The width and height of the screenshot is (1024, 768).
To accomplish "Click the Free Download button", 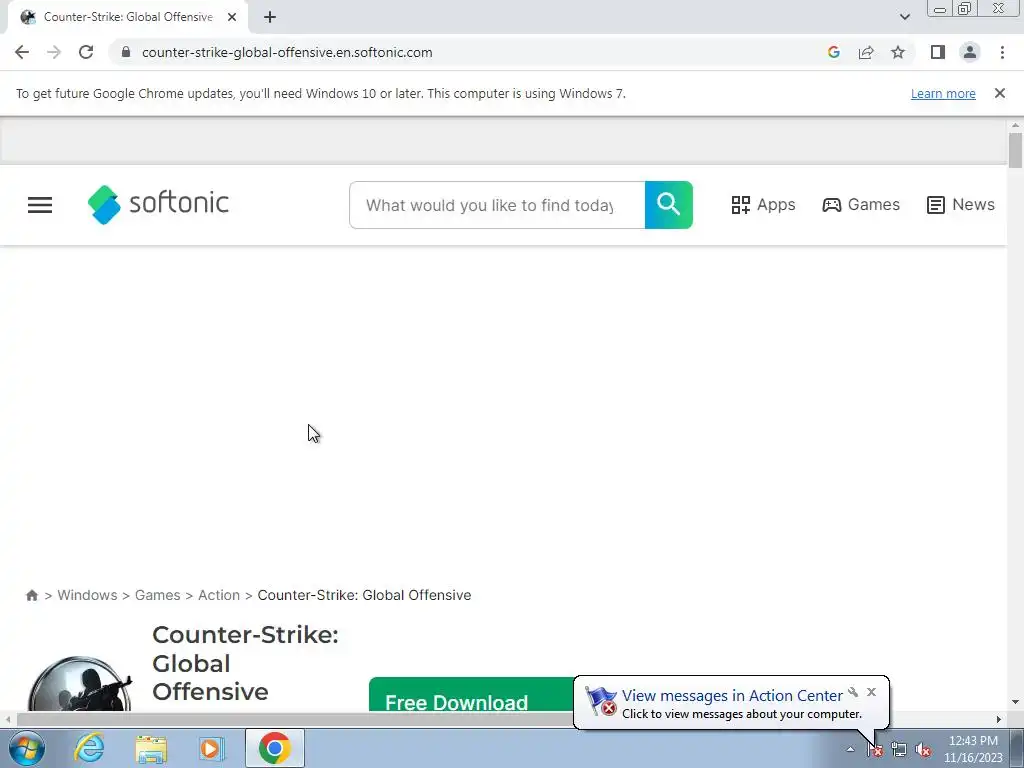I will tap(471, 696).
